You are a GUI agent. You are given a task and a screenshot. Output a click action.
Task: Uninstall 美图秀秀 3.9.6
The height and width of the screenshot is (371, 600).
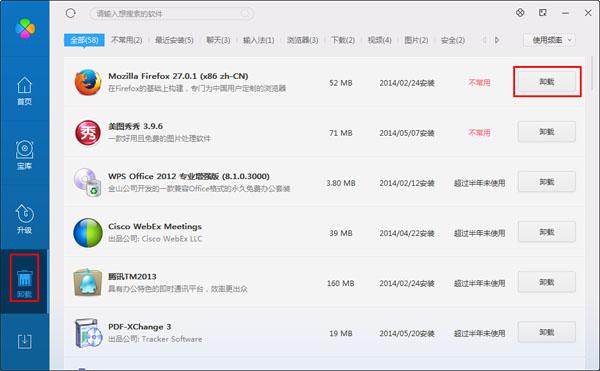tap(547, 132)
